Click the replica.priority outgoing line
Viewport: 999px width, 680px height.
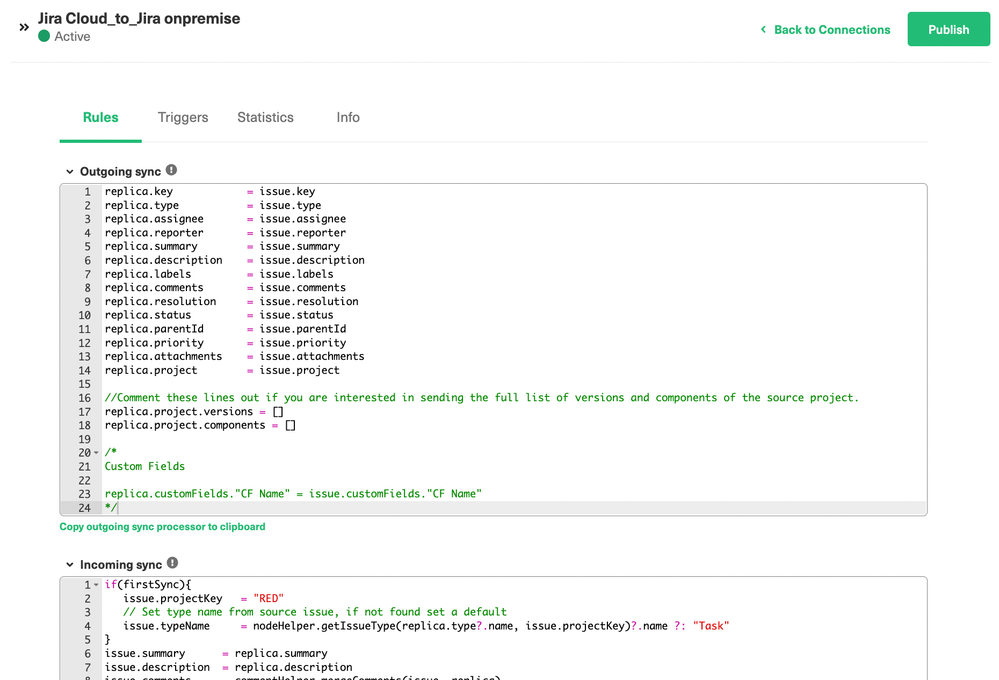[225, 343]
